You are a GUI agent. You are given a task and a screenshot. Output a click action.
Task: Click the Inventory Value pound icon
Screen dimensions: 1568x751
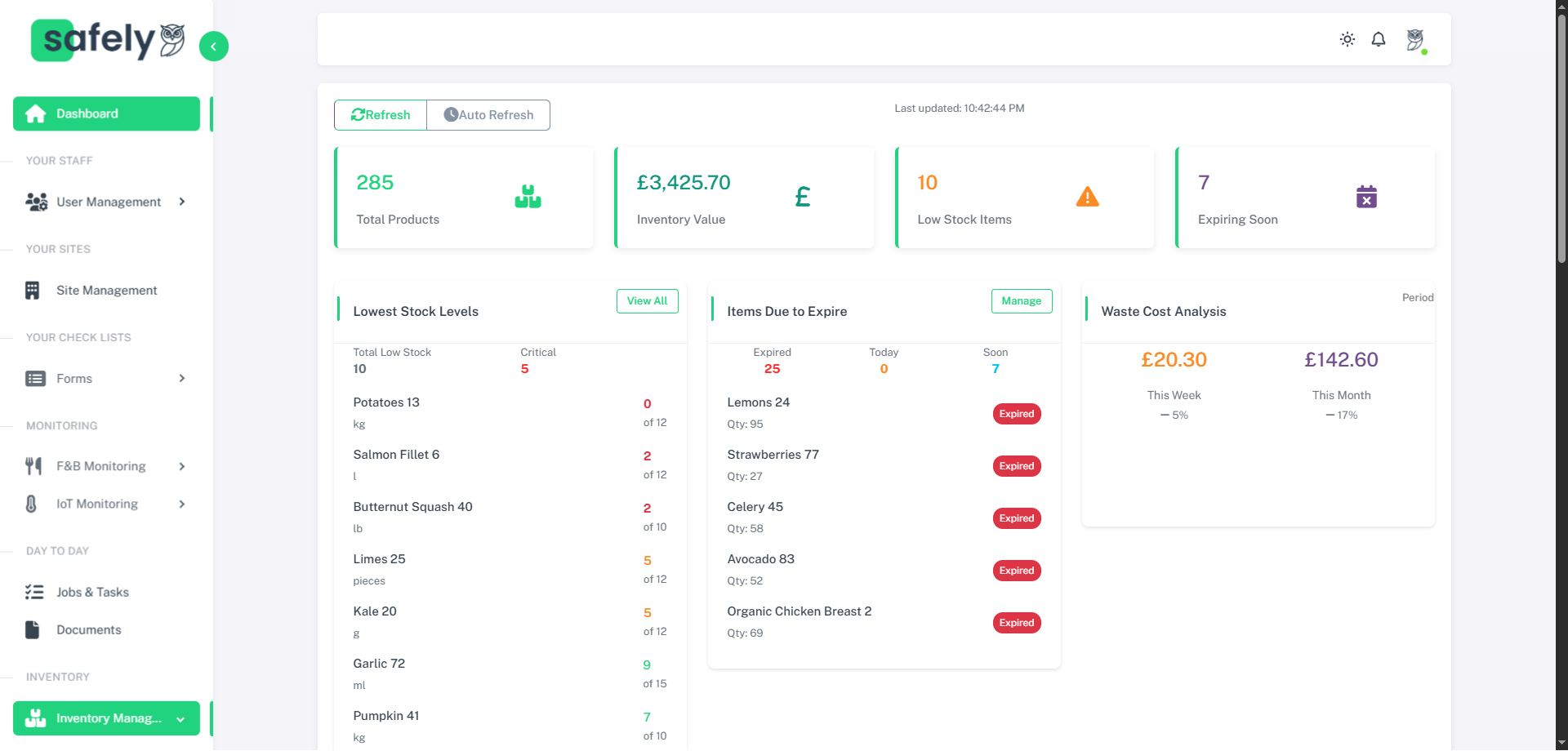(803, 197)
